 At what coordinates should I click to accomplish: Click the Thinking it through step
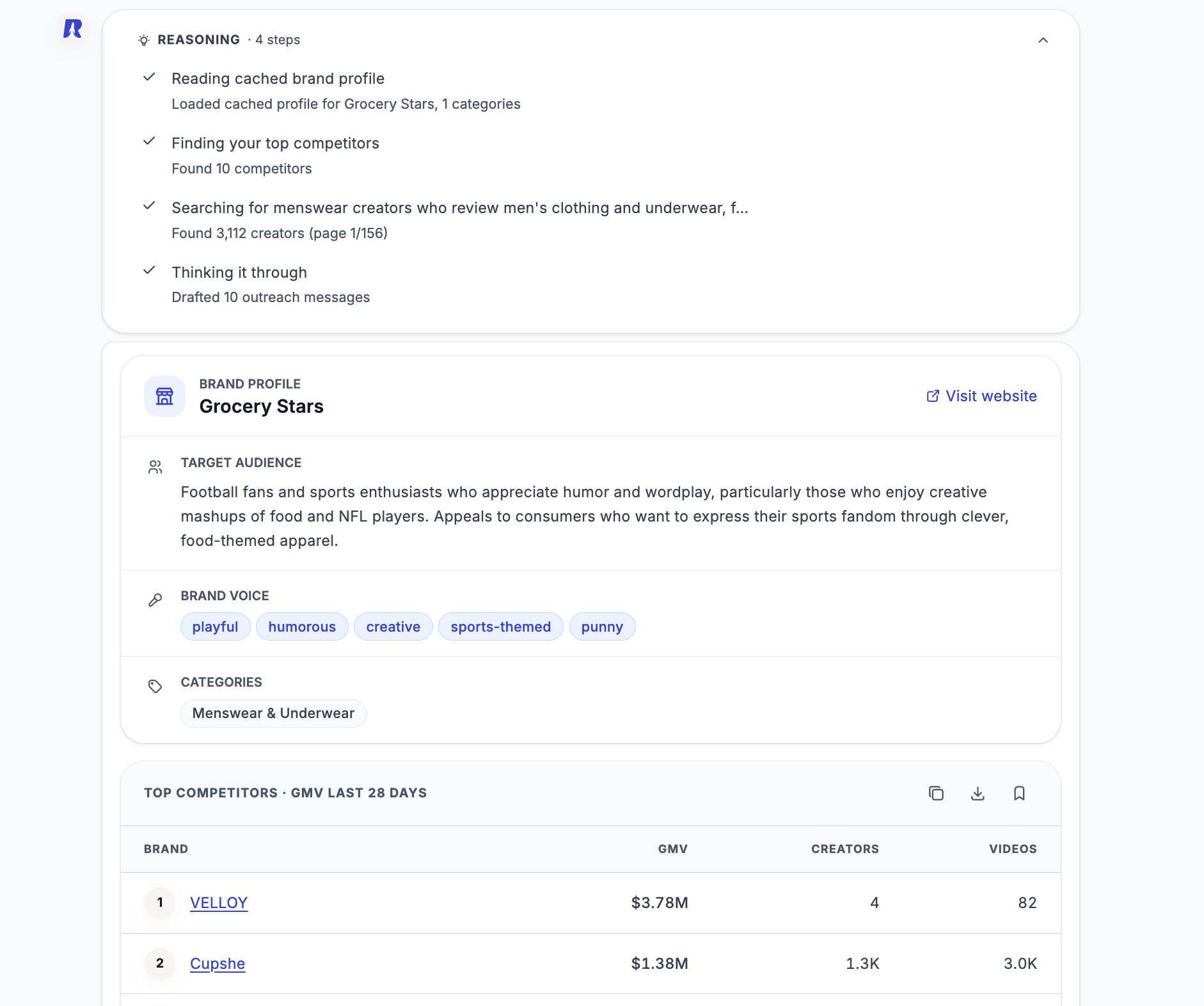point(239,273)
